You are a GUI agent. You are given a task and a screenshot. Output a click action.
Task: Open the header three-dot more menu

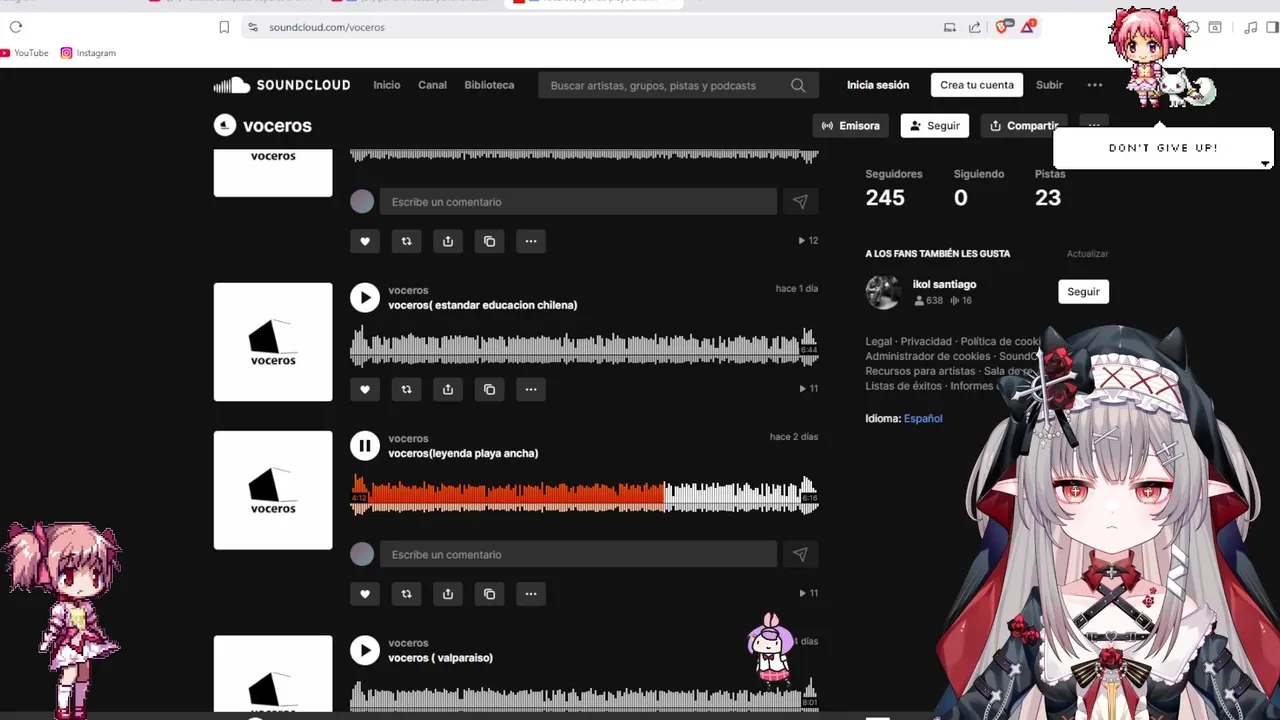[x=1095, y=85]
